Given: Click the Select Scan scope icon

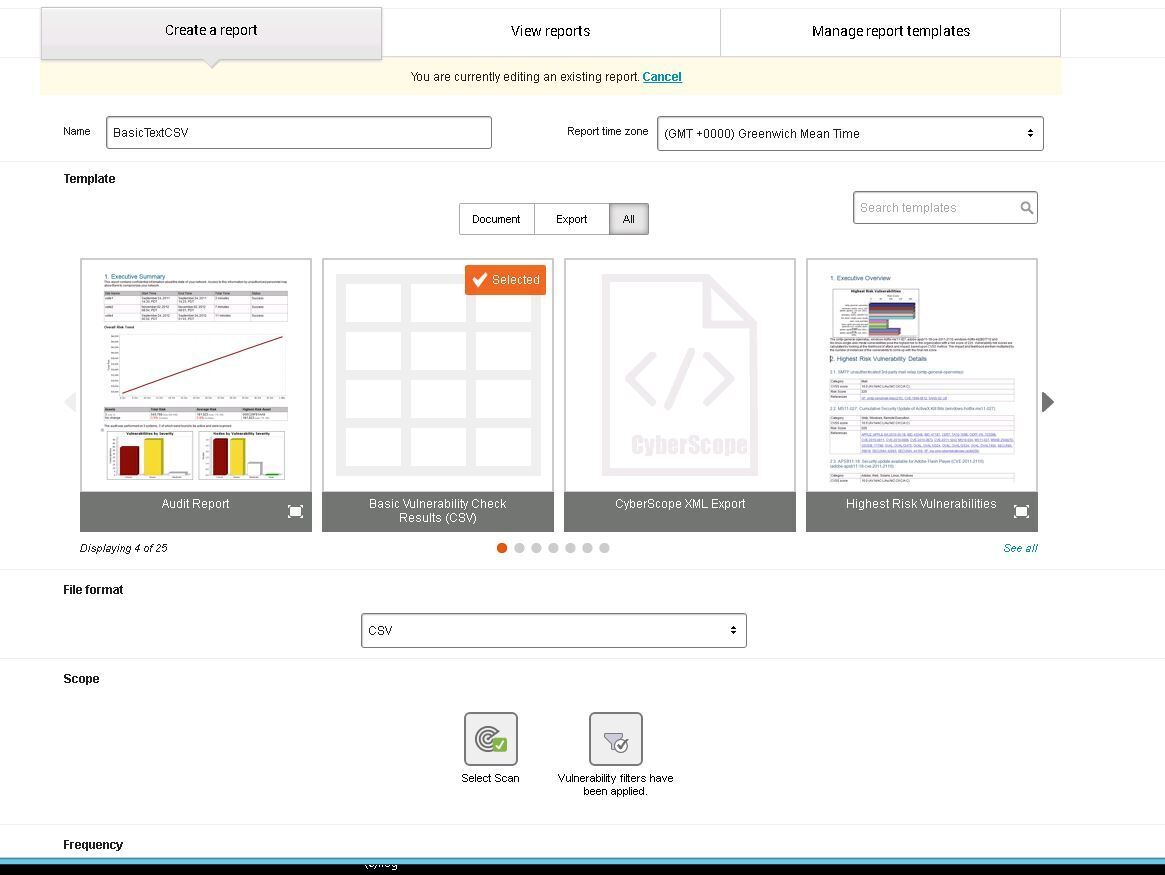Looking at the screenshot, I should point(490,739).
